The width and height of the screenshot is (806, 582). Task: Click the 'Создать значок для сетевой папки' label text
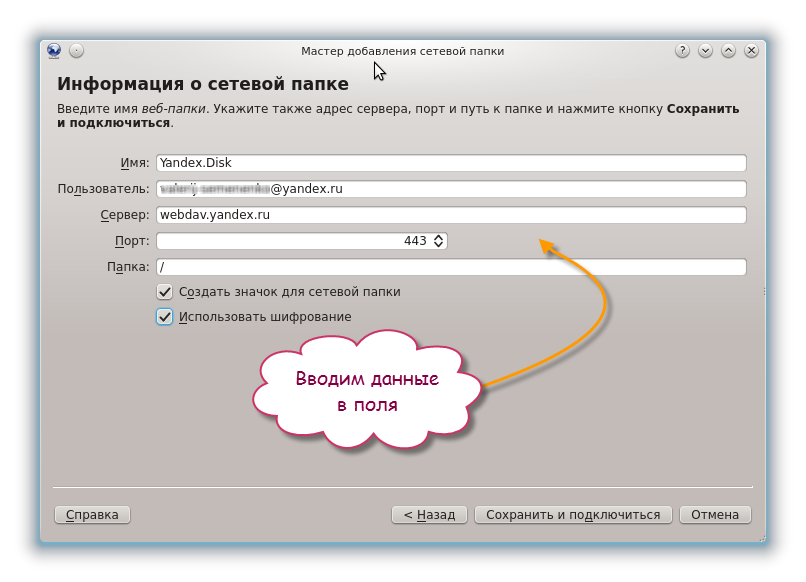click(x=290, y=292)
